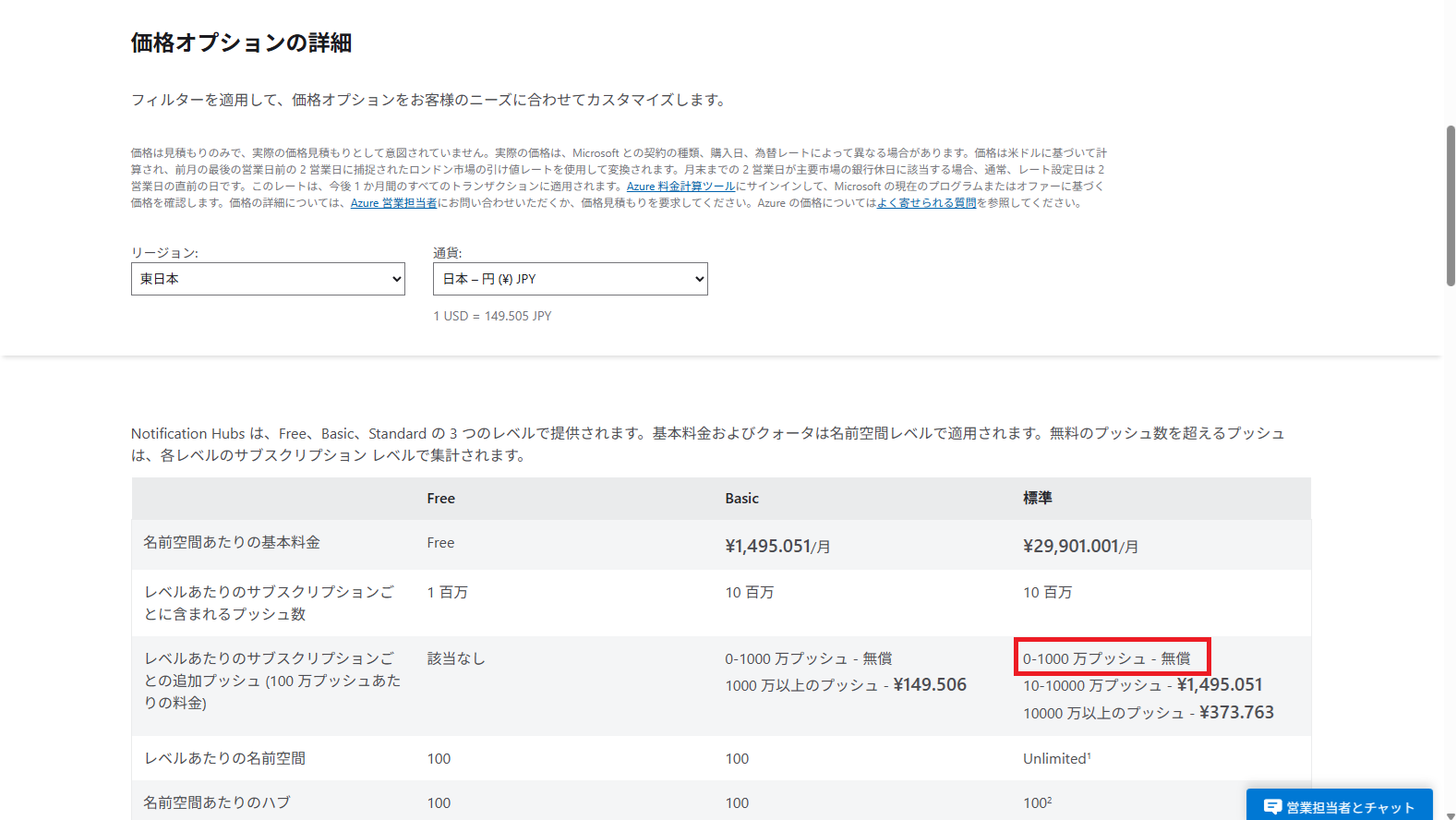Select the Basic column header
Image resolution: width=1456 pixels, height=820 pixels.
tap(742, 499)
